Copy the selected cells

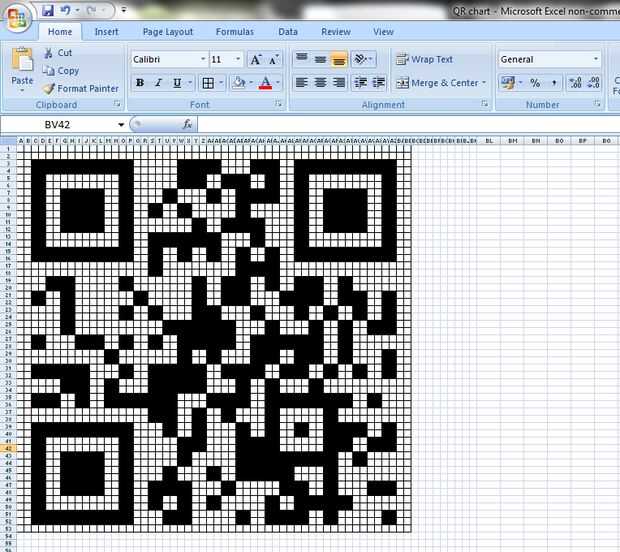tap(60, 70)
